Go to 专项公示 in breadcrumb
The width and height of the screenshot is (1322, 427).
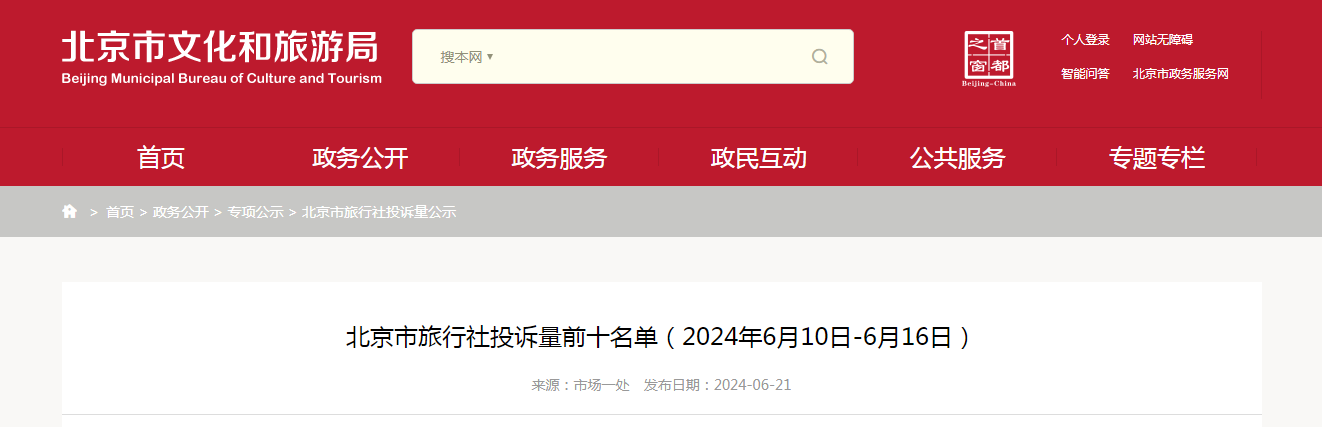point(255,212)
